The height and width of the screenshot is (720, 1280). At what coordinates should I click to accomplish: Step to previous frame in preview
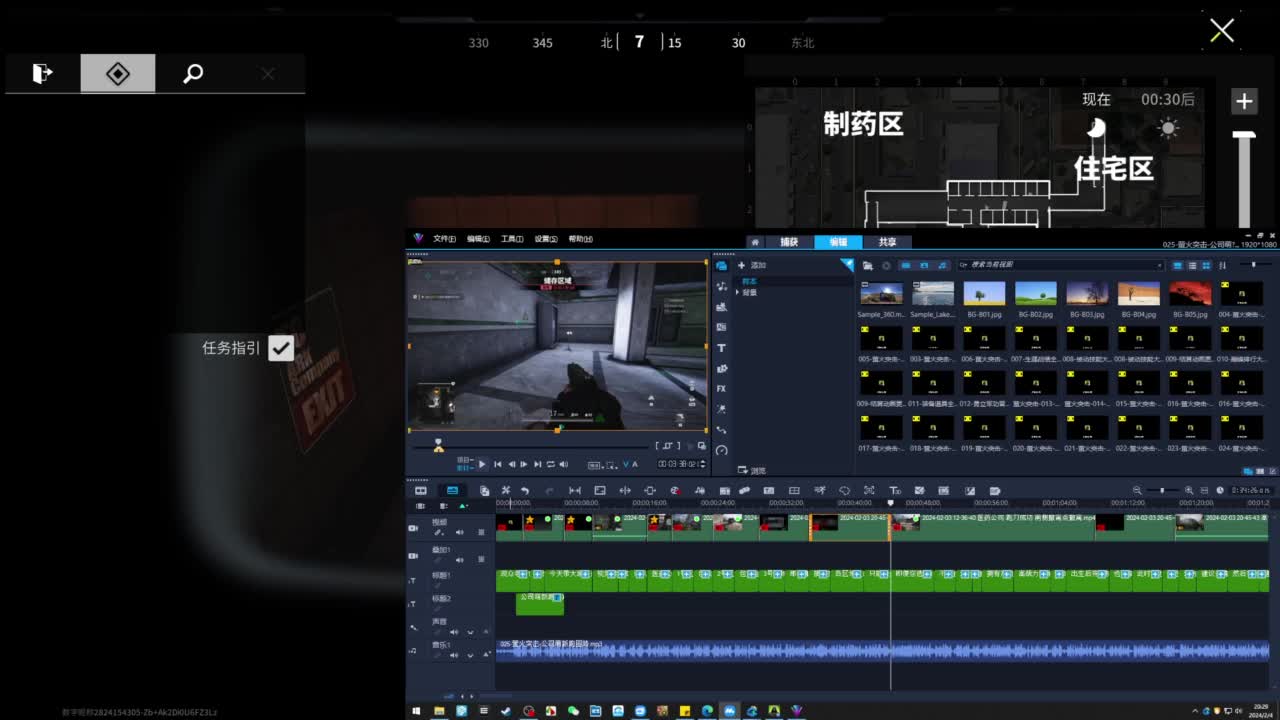[x=511, y=464]
